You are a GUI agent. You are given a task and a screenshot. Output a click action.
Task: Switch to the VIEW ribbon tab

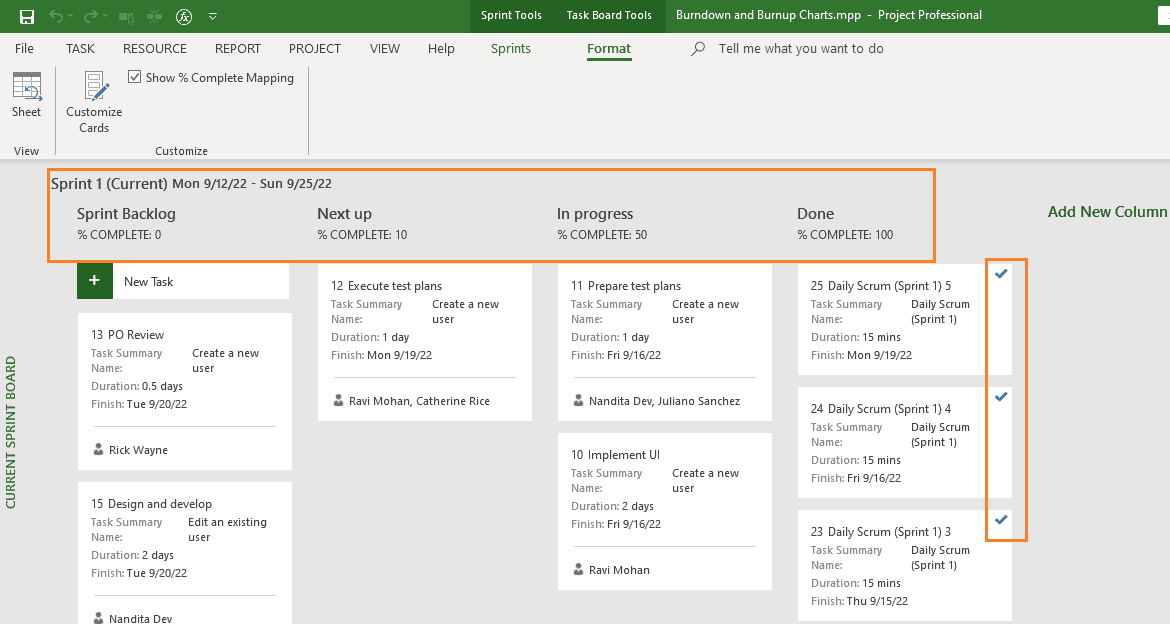point(385,49)
